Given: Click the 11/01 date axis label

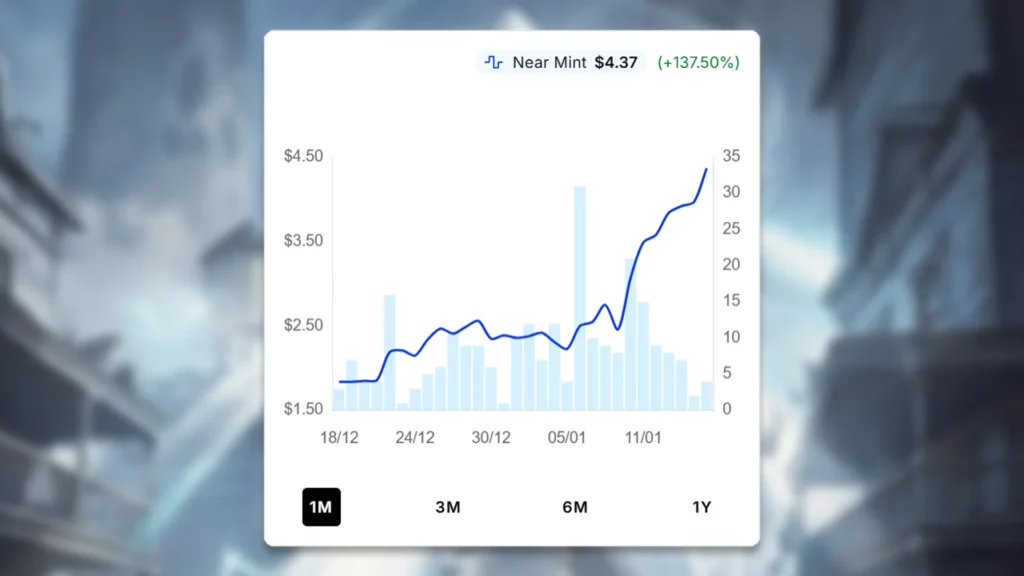Looking at the screenshot, I should pyautogui.click(x=643, y=438).
